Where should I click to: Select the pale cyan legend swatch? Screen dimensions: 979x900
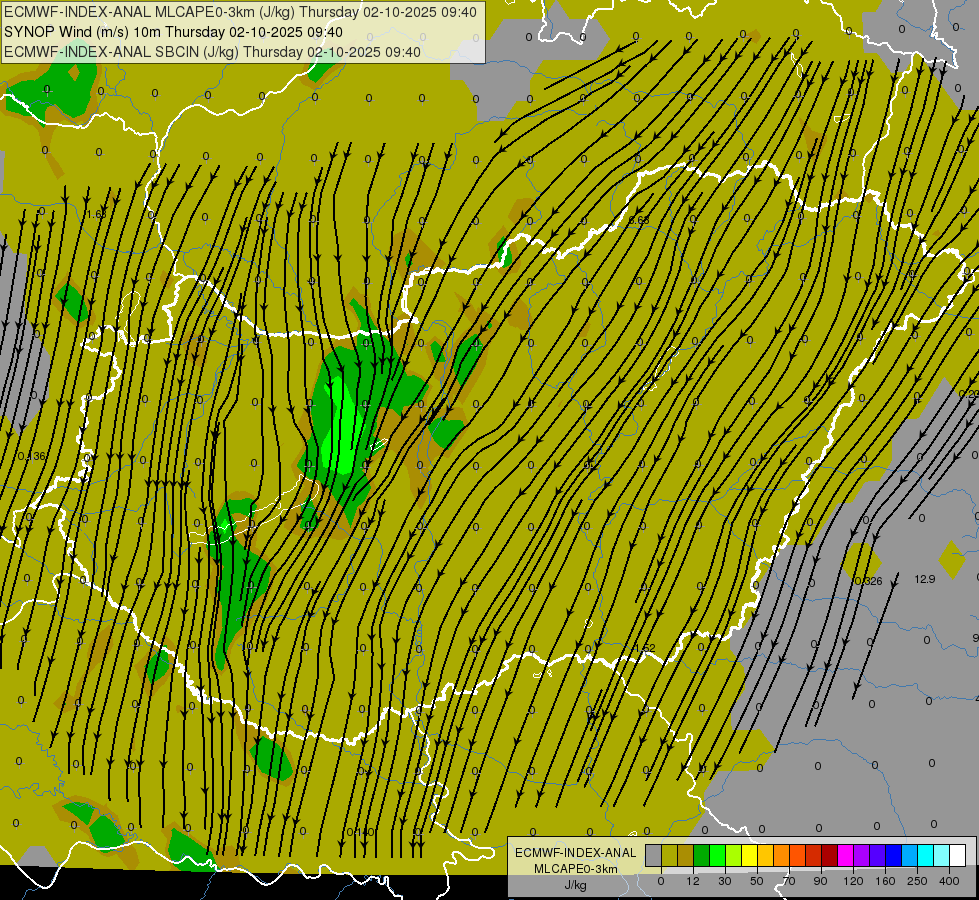pos(942,855)
